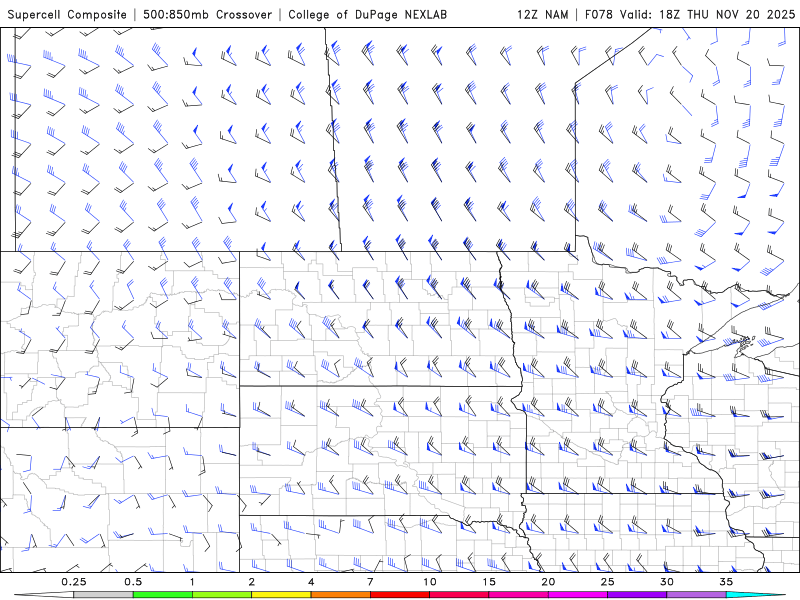800x600 pixels.
Task: Click the legend value 1
Action: [x=192, y=582]
